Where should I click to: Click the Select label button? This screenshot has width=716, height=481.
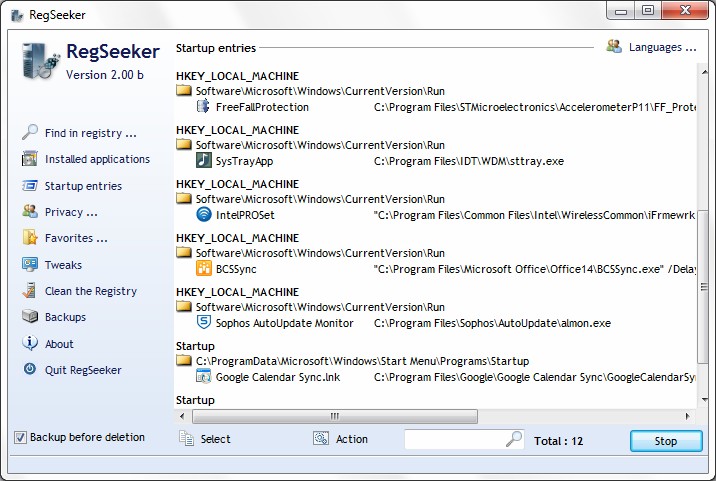point(216,439)
